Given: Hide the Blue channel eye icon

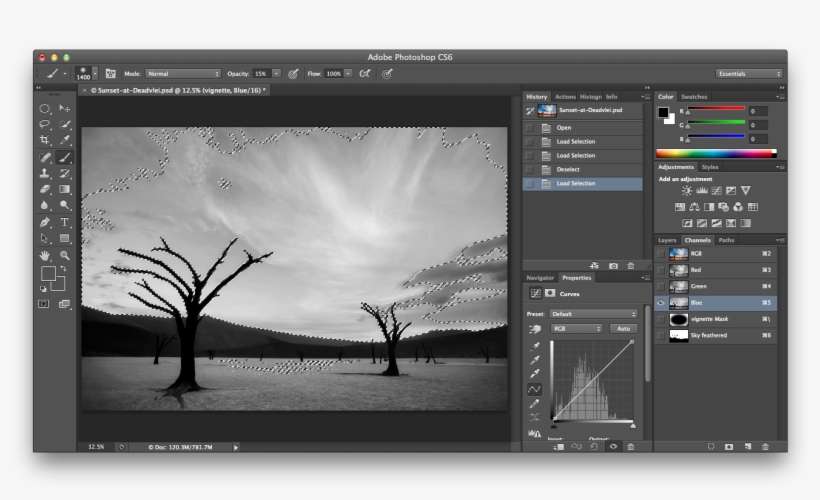Looking at the screenshot, I should [x=660, y=302].
